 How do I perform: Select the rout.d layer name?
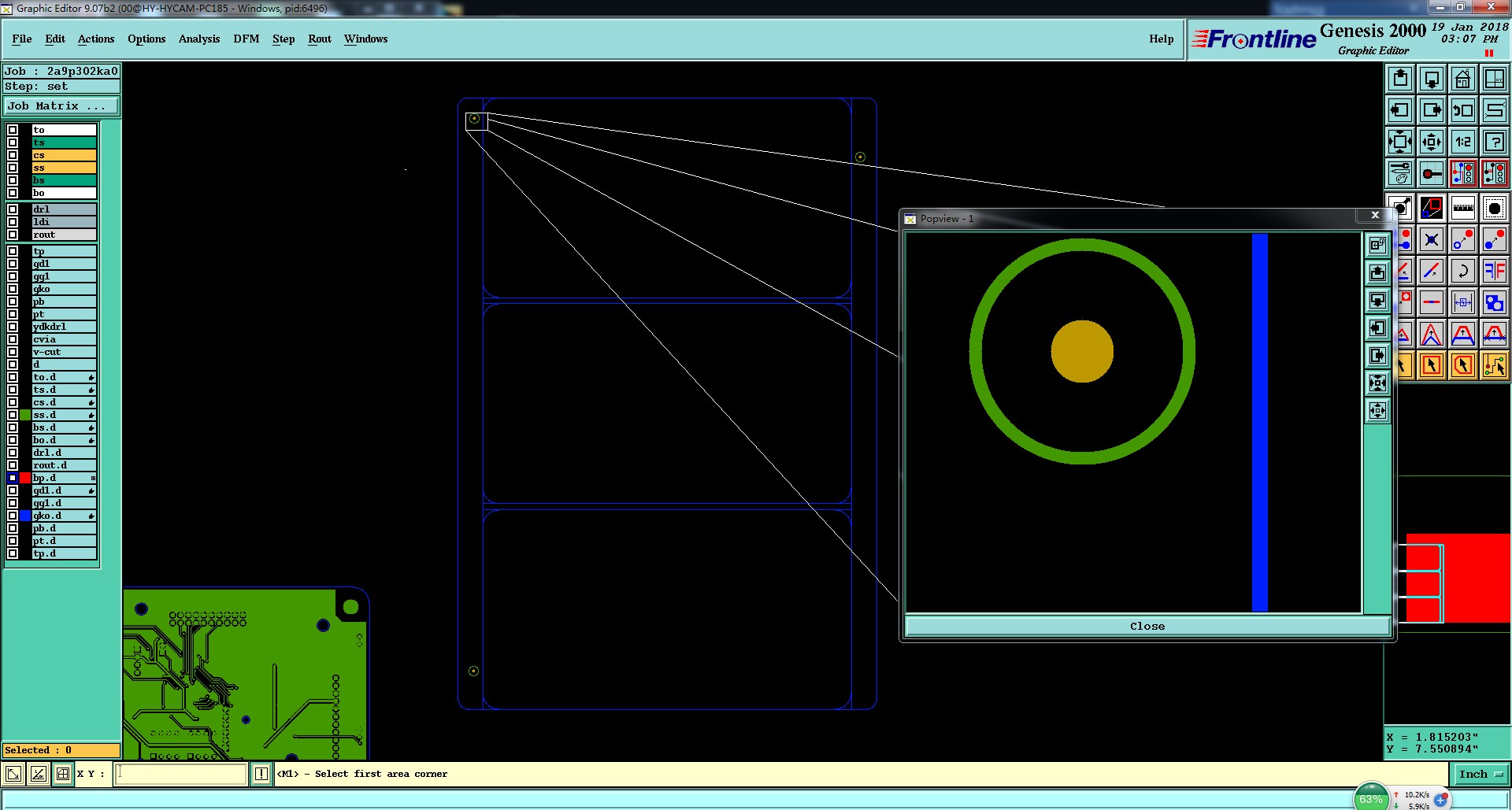click(x=64, y=465)
